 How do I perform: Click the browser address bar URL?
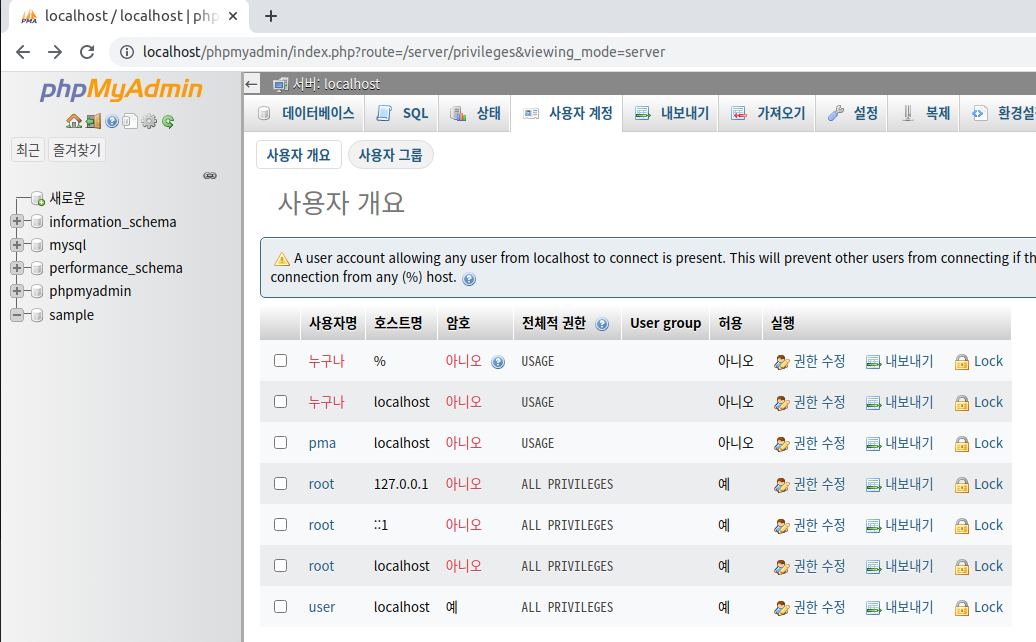point(404,52)
